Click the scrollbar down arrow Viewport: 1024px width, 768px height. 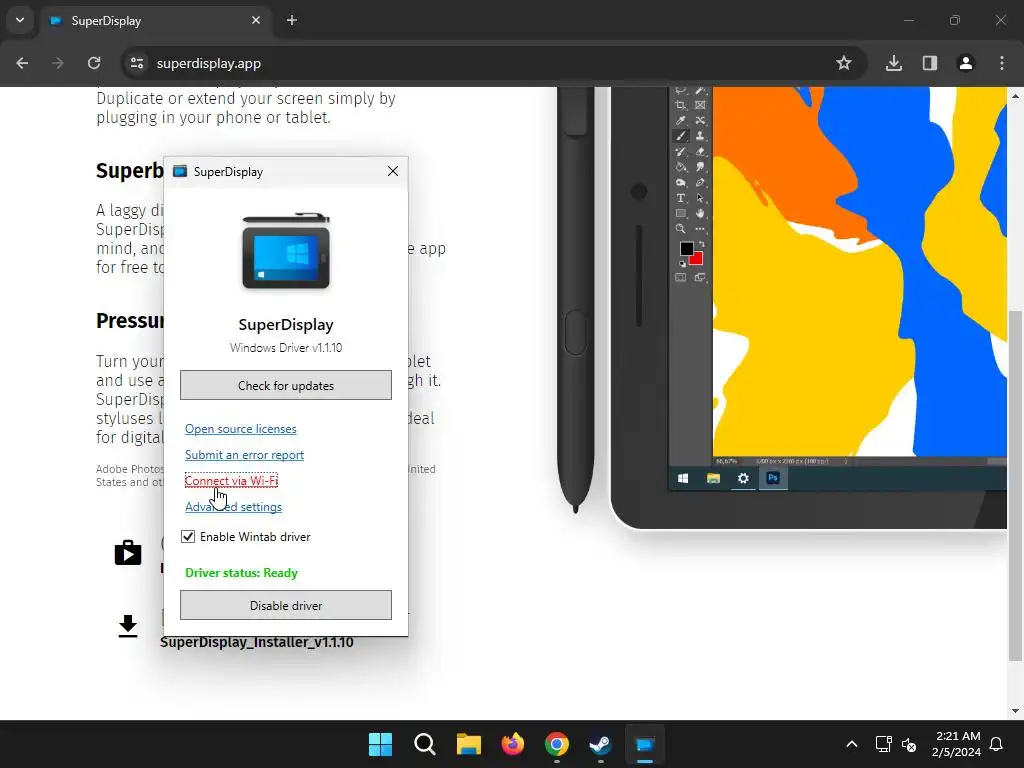click(1015, 711)
